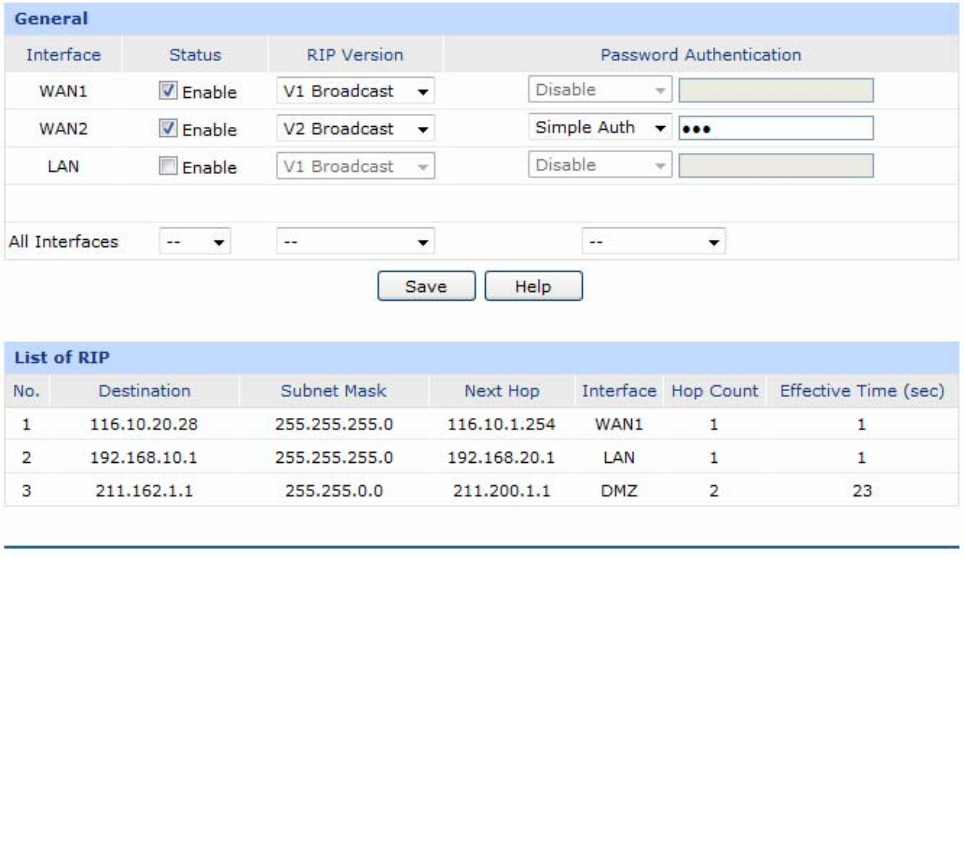The width and height of the screenshot is (964, 846).
Task: Click the Next Hop column header
Action: click(503, 390)
